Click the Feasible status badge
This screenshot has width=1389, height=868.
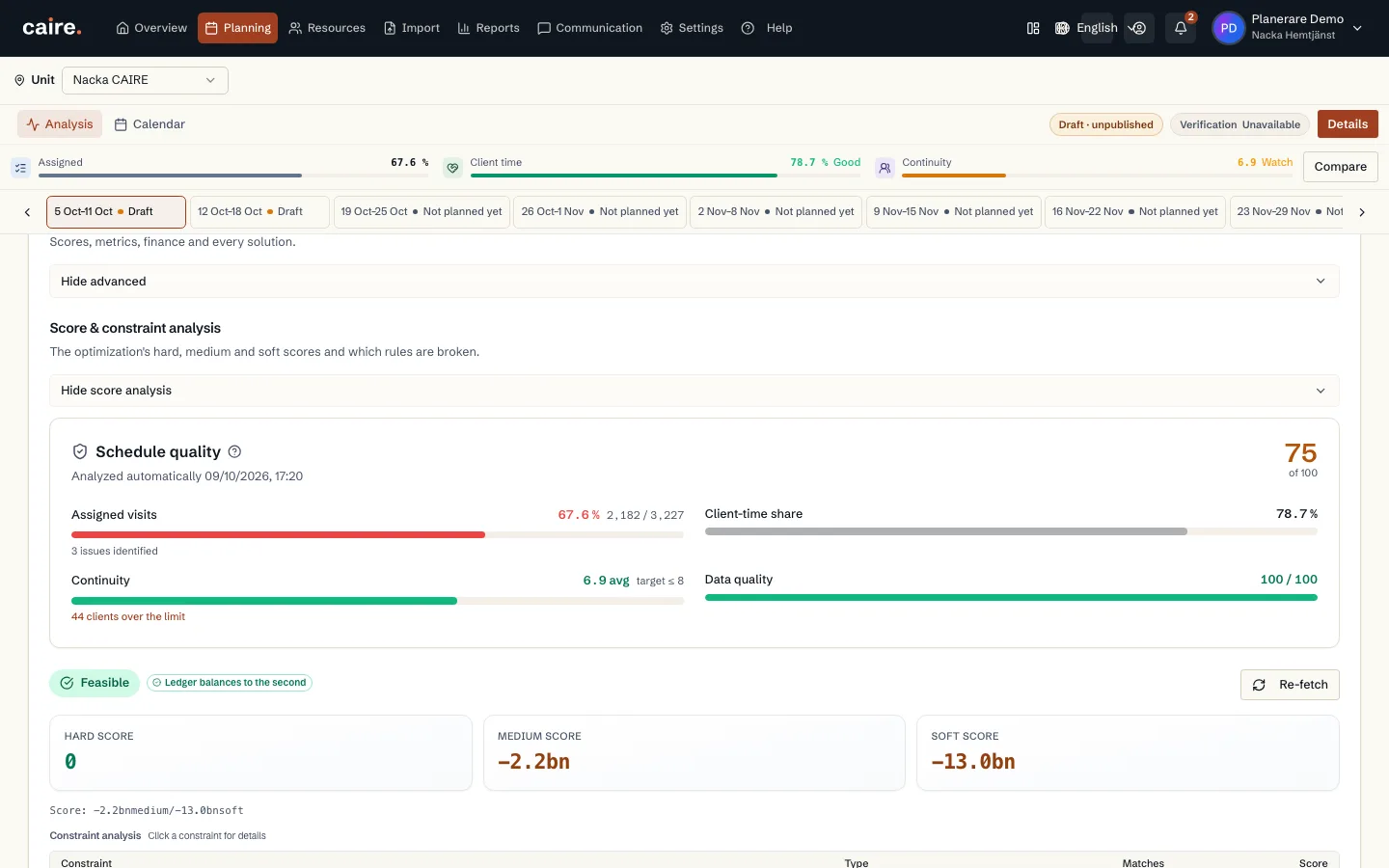tap(95, 683)
